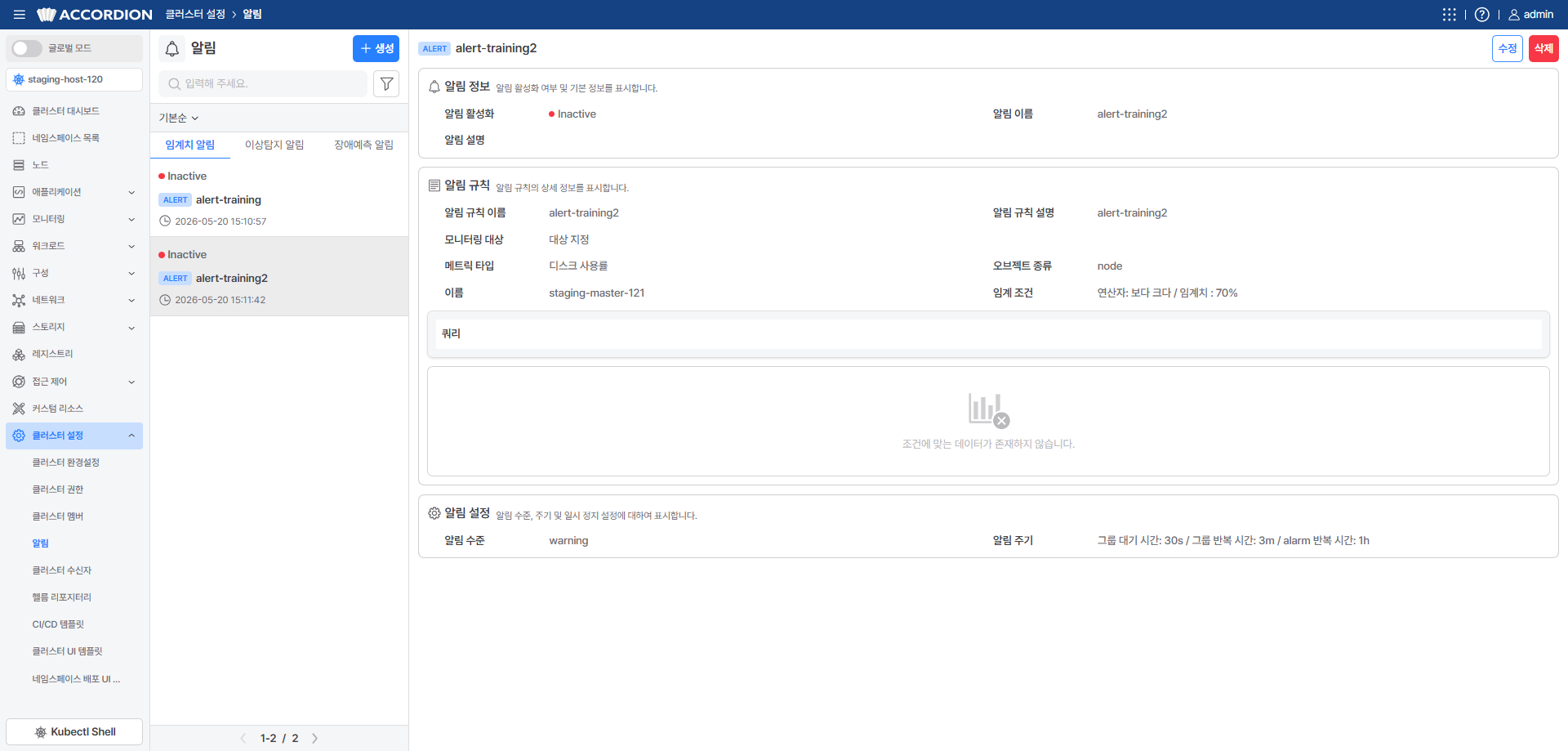Click the cluster dashboard icon (클러스터 대시보드)
Screen dimensions: 1568x751
point(19,111)
